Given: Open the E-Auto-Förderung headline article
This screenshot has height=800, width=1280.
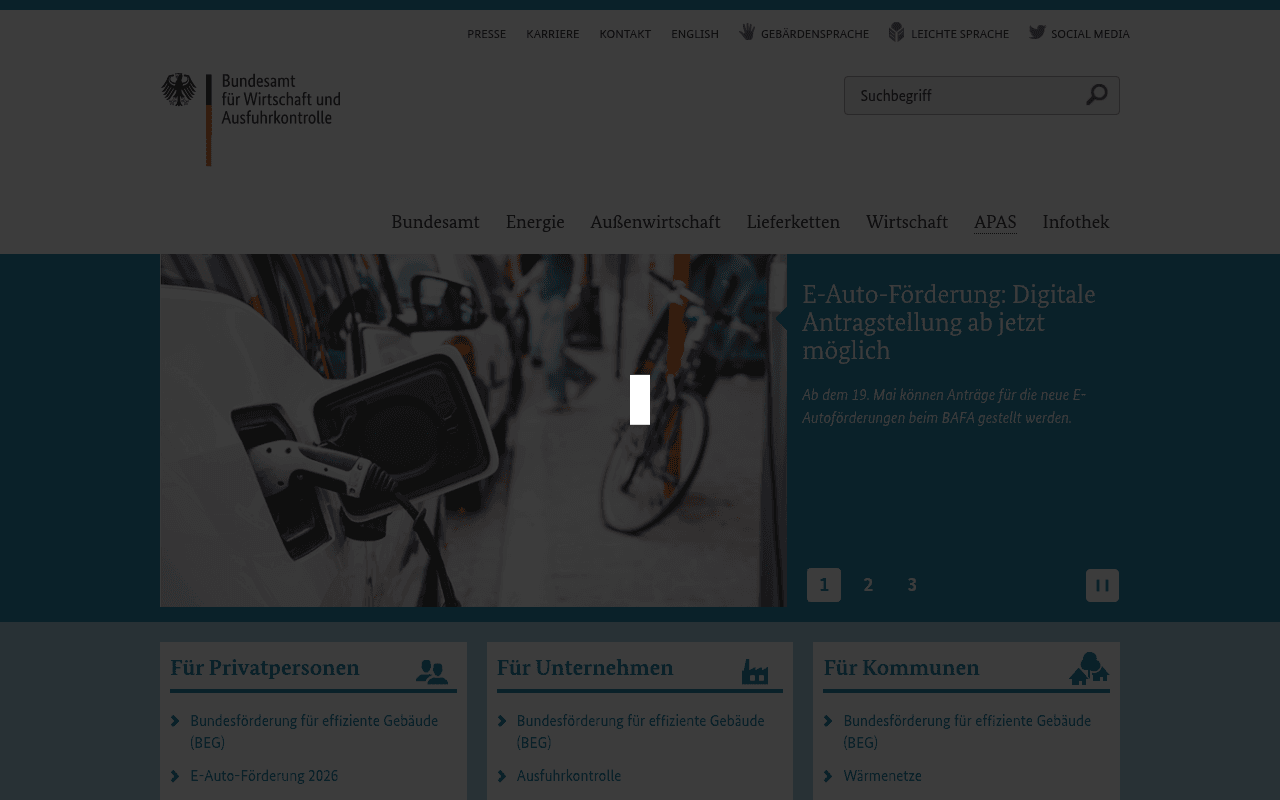Looking at the screenshot, I should tap(949, 322).
